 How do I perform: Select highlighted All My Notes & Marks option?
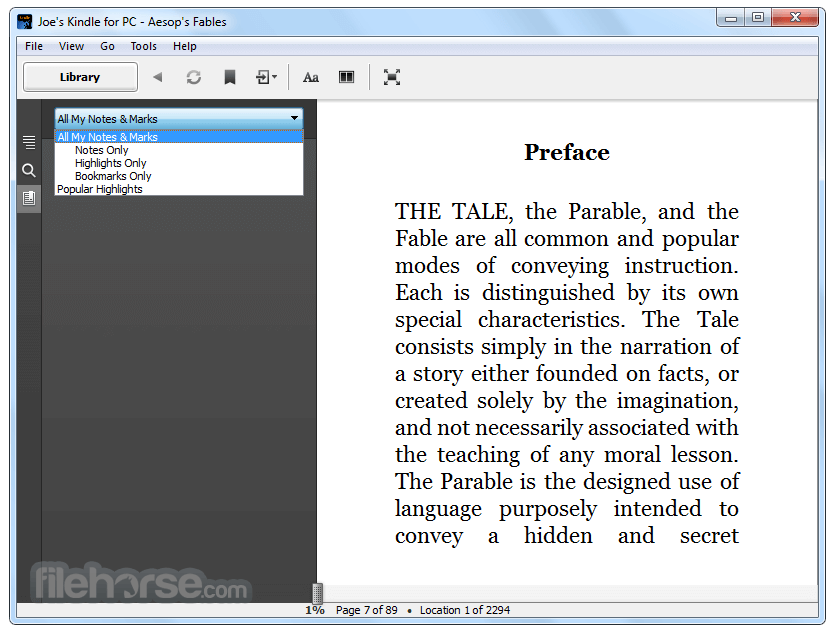(179, 137)
